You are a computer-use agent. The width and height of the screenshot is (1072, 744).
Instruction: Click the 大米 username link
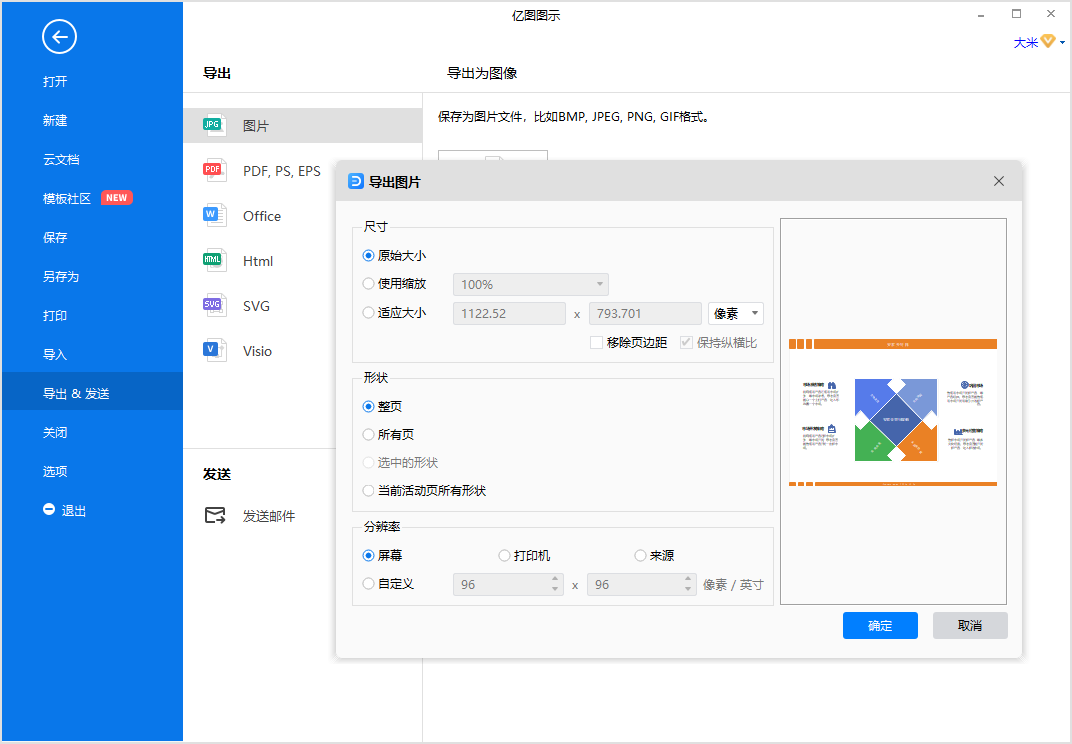pyautogui.click(x=1026, y=42)
